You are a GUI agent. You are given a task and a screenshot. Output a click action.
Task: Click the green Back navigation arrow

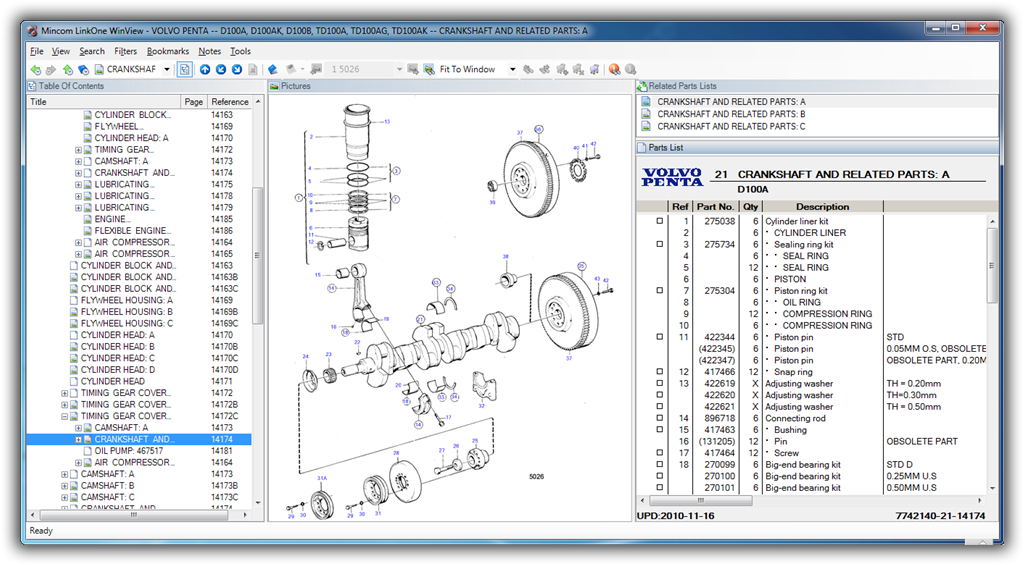click(35, 69)
